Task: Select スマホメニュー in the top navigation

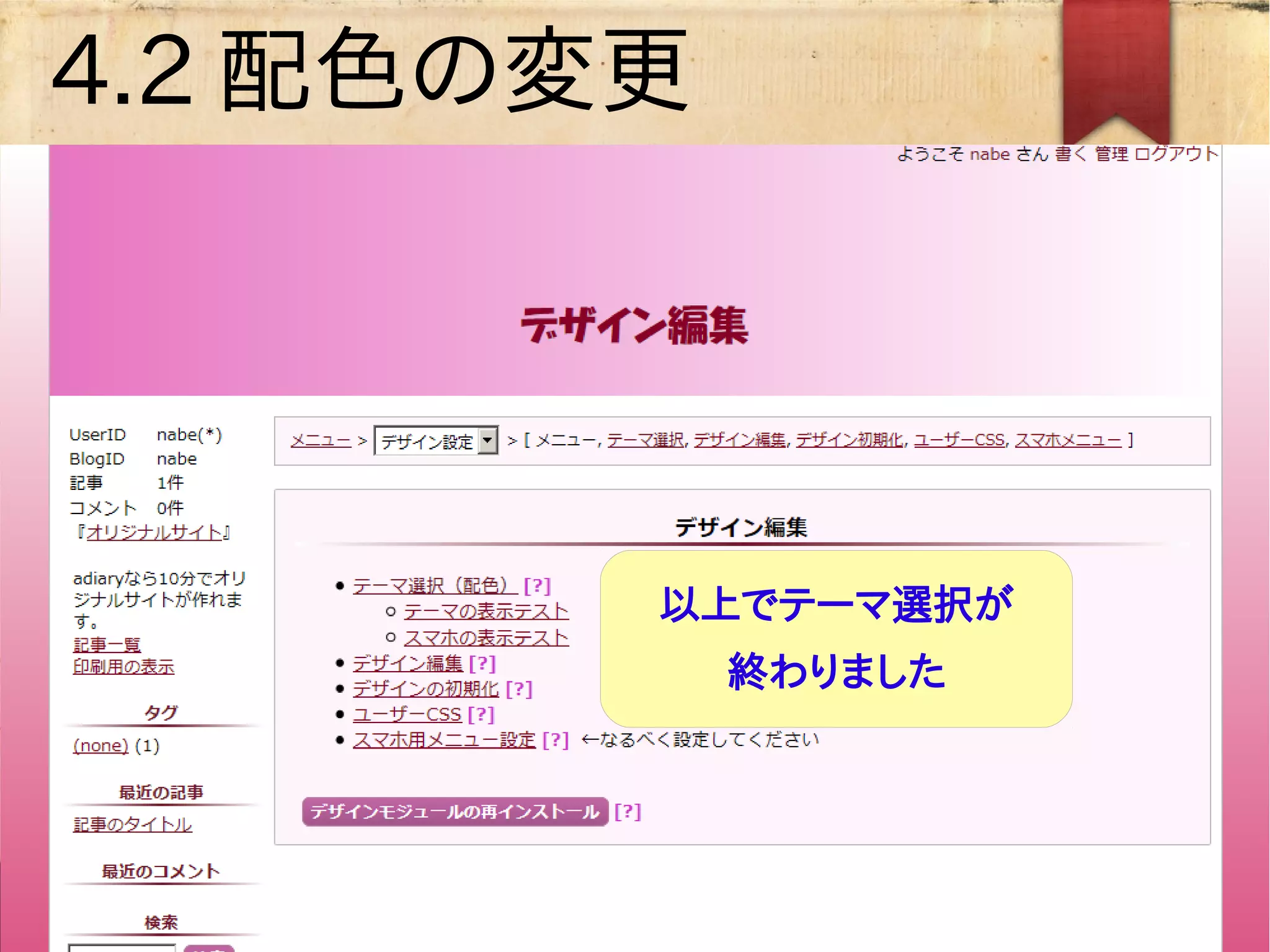Action: click(1068, 440)
